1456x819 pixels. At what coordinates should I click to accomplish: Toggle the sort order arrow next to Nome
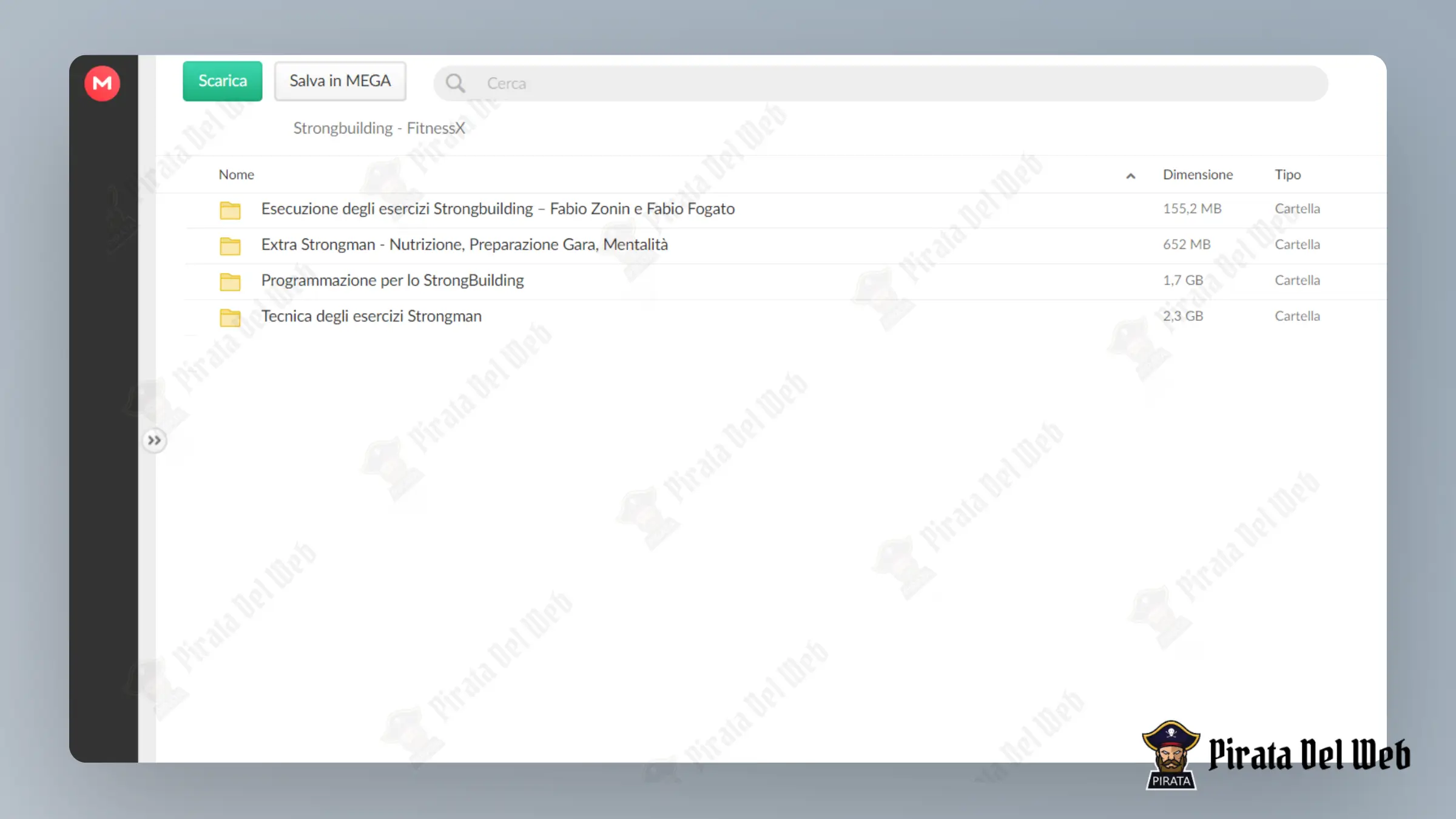(x=1130, y=176)
